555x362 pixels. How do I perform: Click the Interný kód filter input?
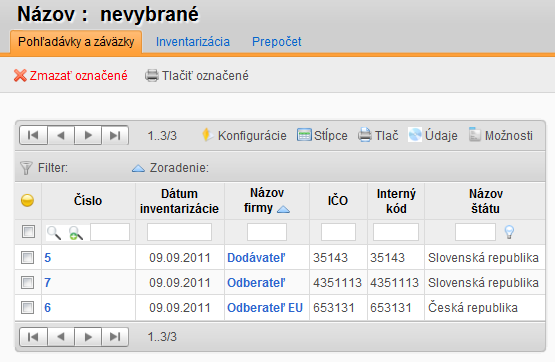pyautogui.click(x=396, y=232)
